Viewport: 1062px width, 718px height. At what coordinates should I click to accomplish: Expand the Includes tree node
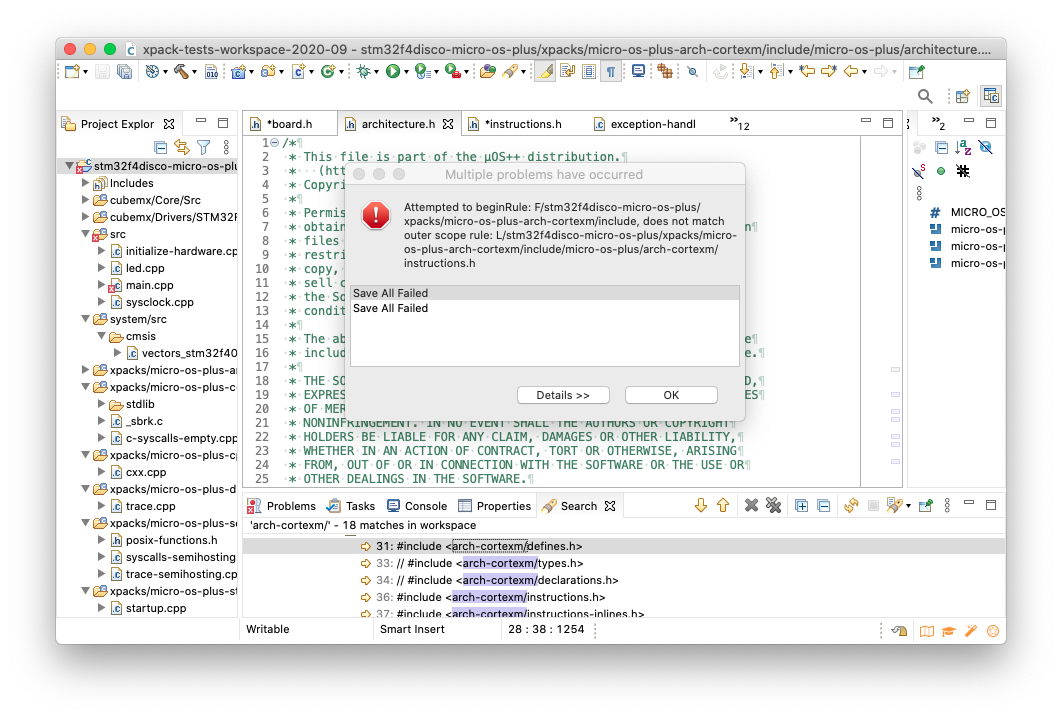pos(86,183)
